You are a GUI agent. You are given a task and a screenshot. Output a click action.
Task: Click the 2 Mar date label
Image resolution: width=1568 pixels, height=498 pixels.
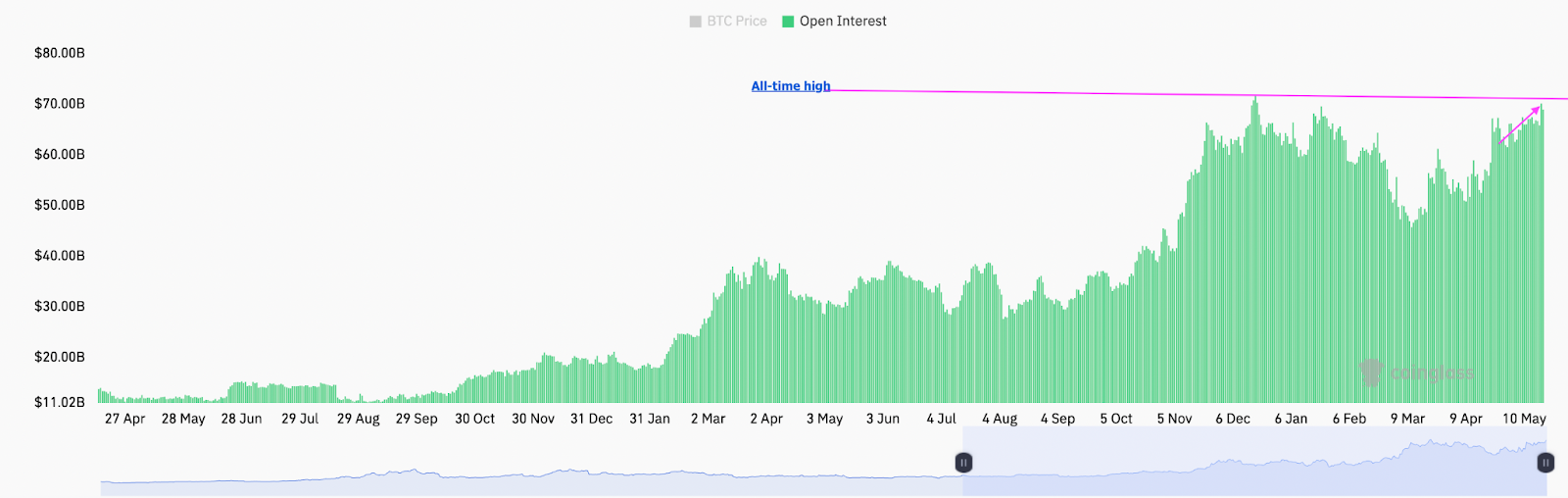(709, 419)
